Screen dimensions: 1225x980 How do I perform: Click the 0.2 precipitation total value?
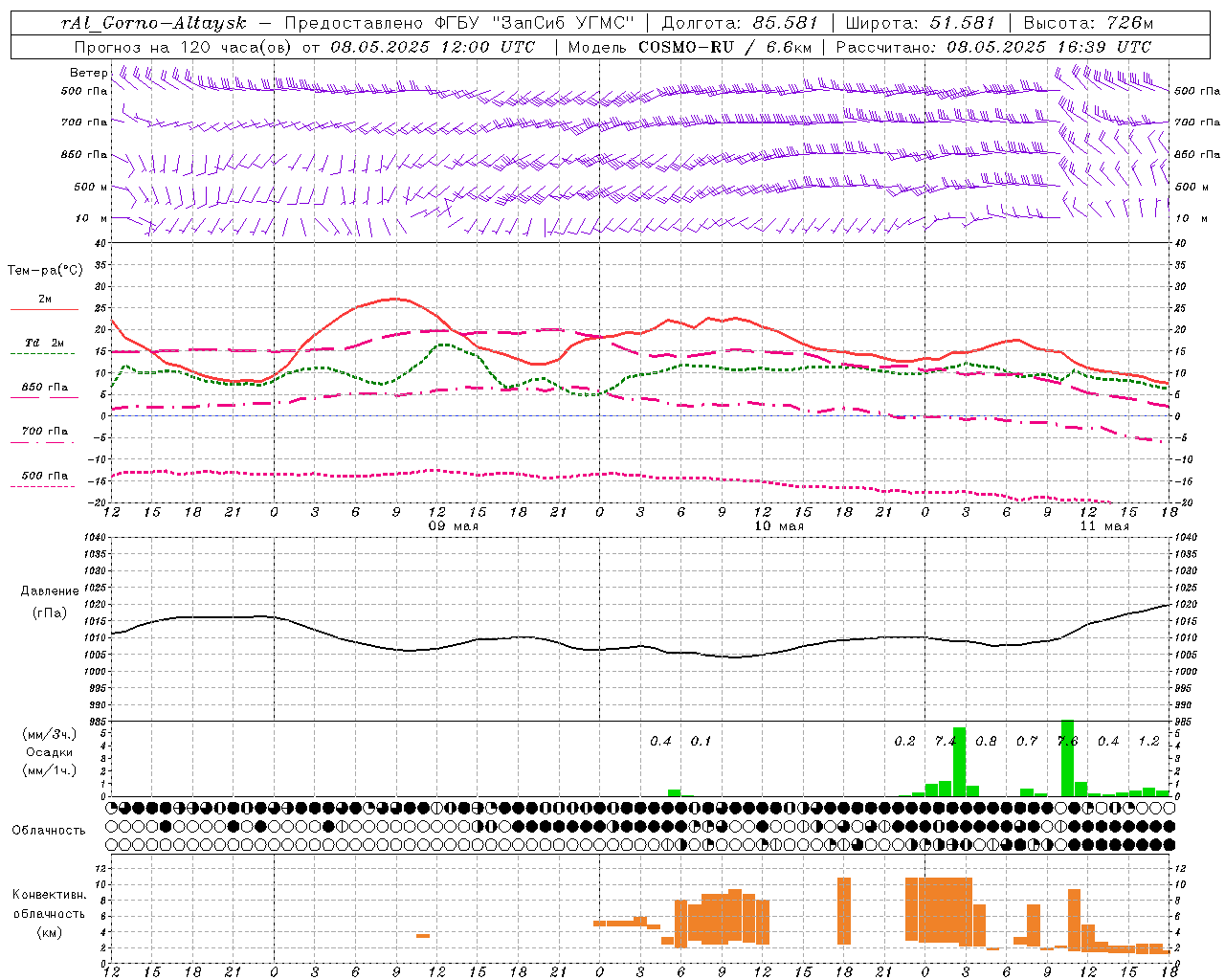905,741
